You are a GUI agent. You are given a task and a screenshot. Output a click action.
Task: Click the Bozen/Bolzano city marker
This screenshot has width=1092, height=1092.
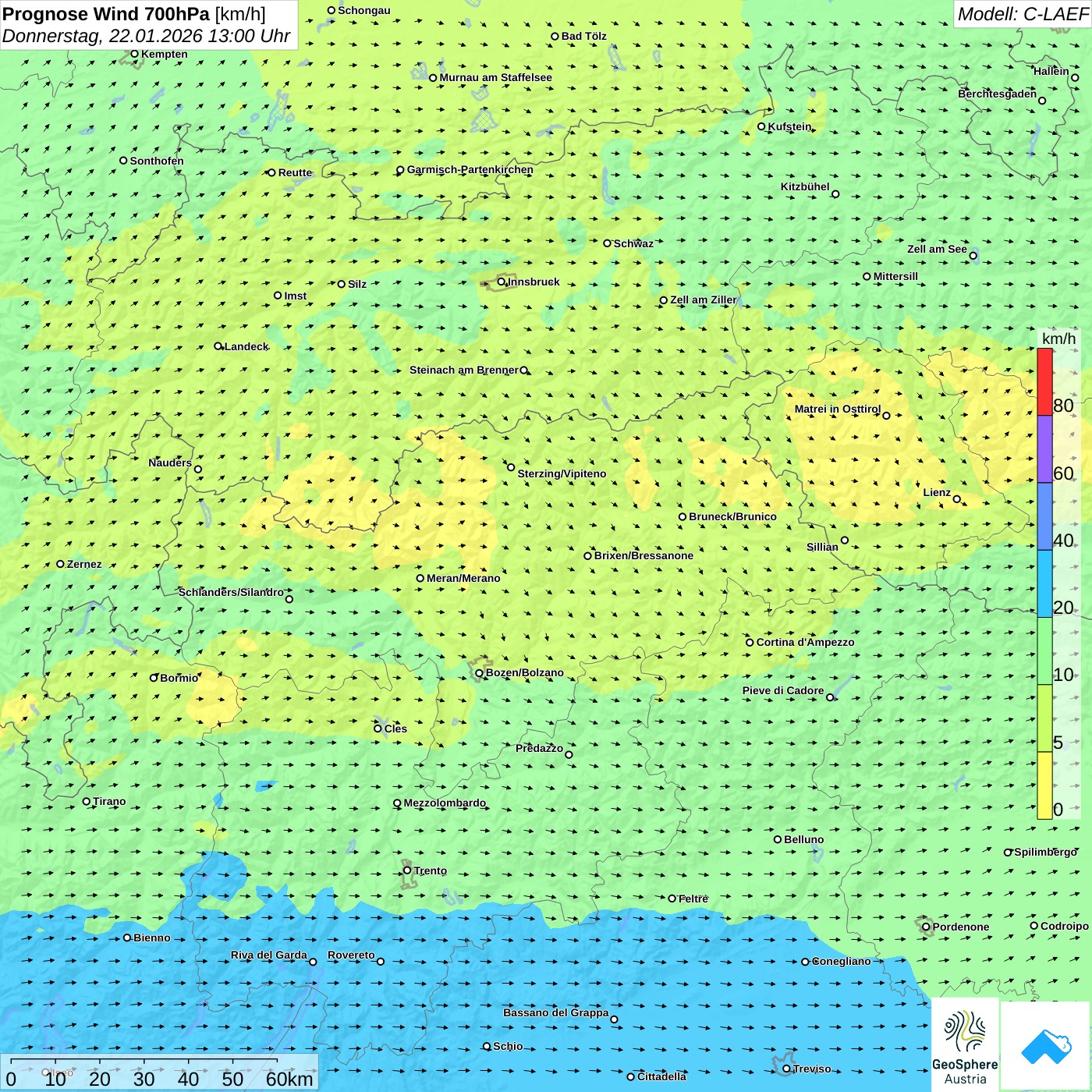479,673
